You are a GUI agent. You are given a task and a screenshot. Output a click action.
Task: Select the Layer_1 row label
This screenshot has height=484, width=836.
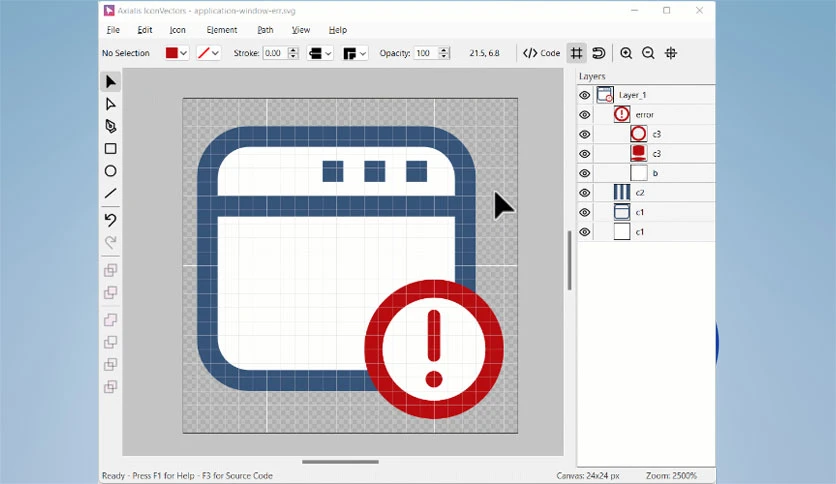[632, 95]
